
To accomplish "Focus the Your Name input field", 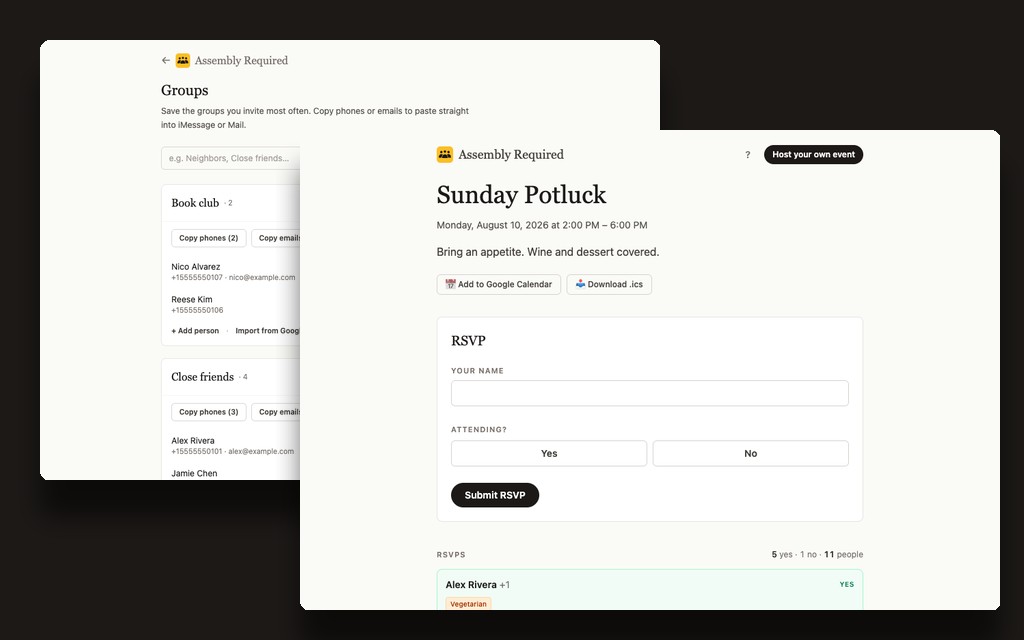I will (650, 393).
